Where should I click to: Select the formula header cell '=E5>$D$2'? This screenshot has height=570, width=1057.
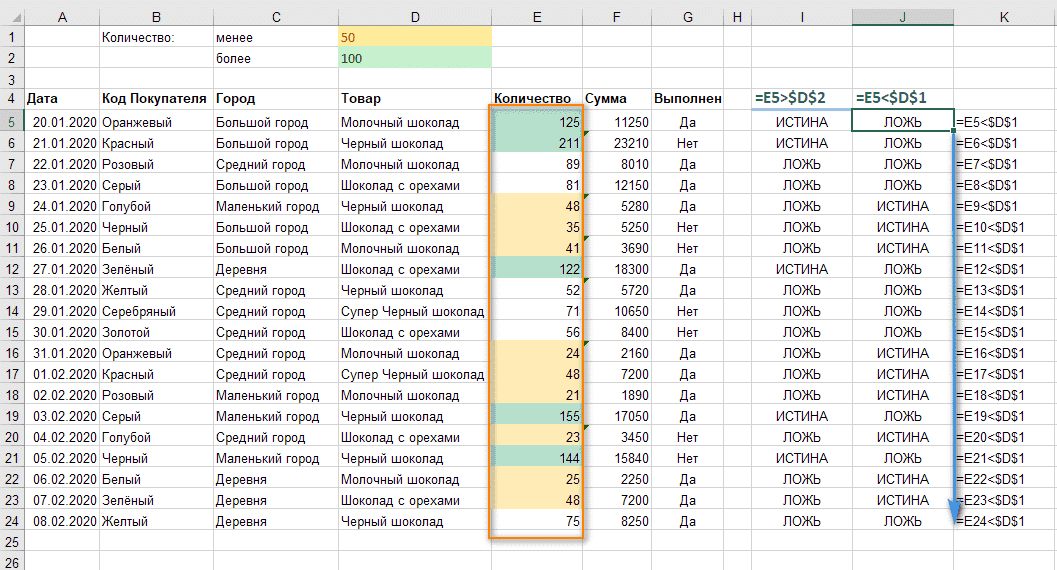[x=802, y=98]
